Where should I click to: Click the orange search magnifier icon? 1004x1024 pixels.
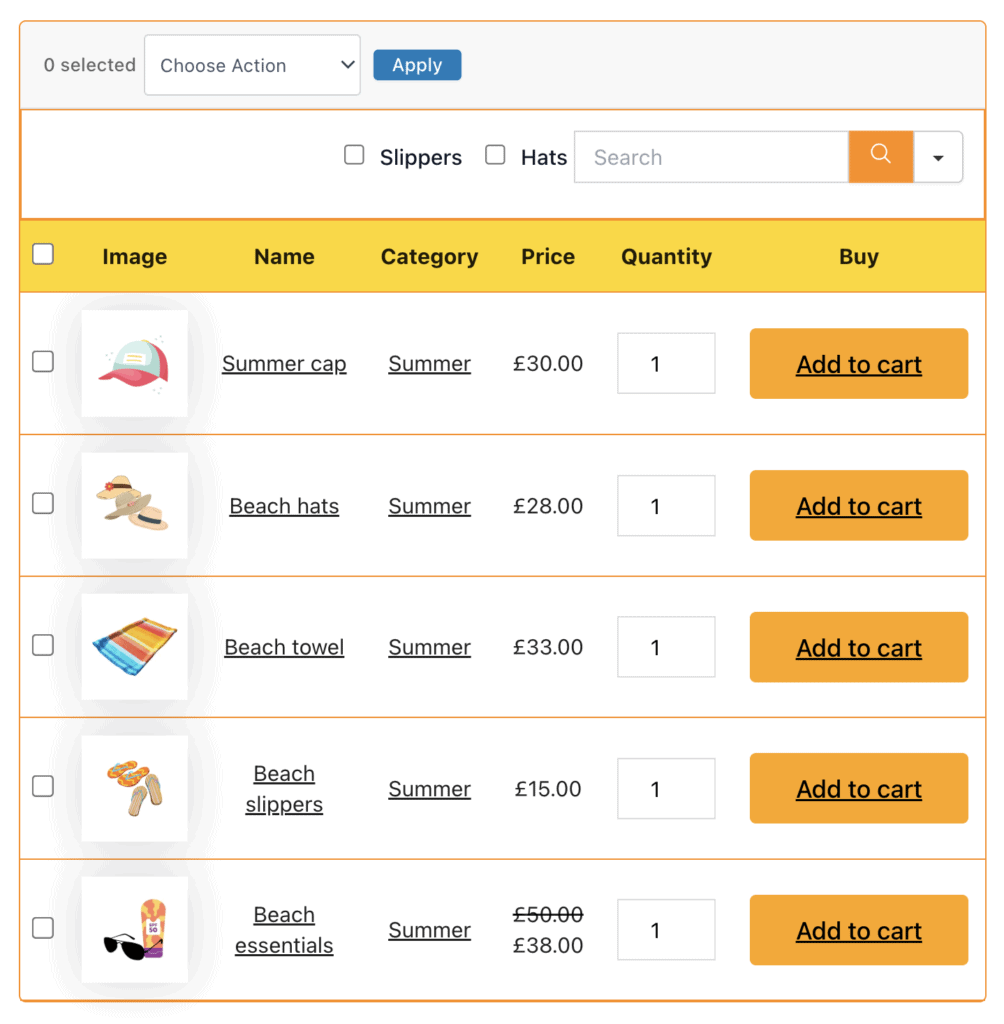(880, 156)
